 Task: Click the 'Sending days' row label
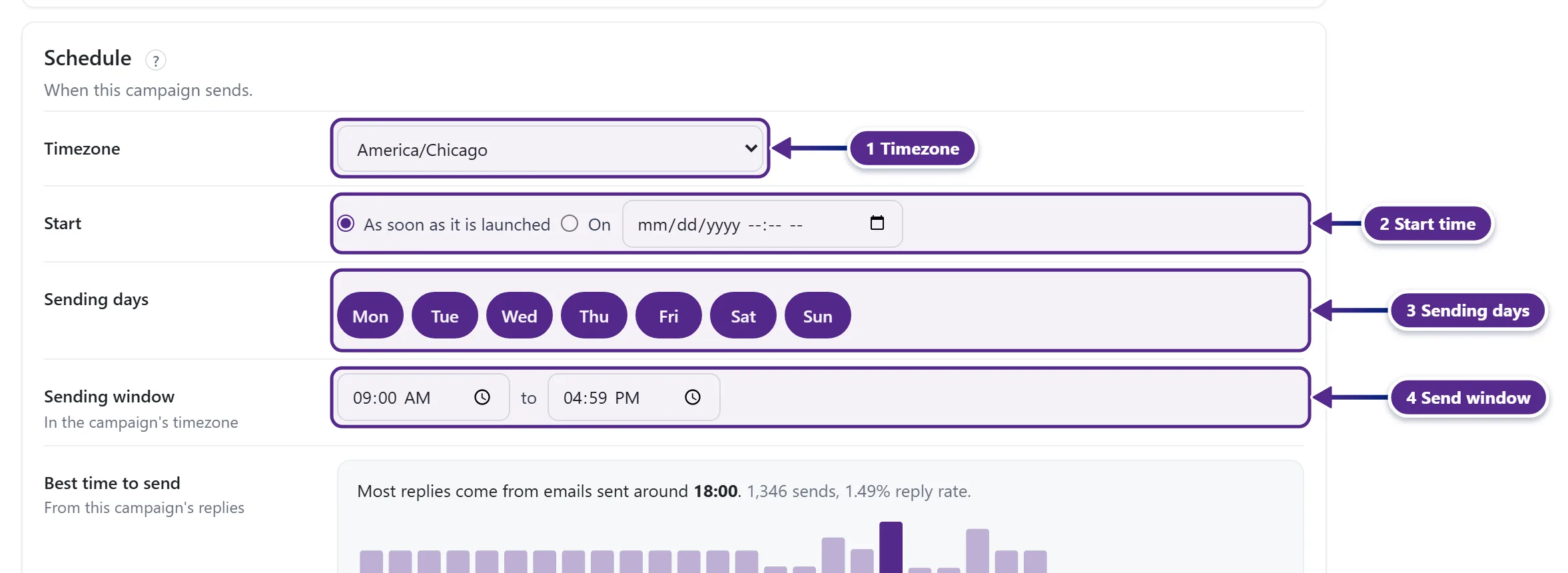(x=97, y=300)
